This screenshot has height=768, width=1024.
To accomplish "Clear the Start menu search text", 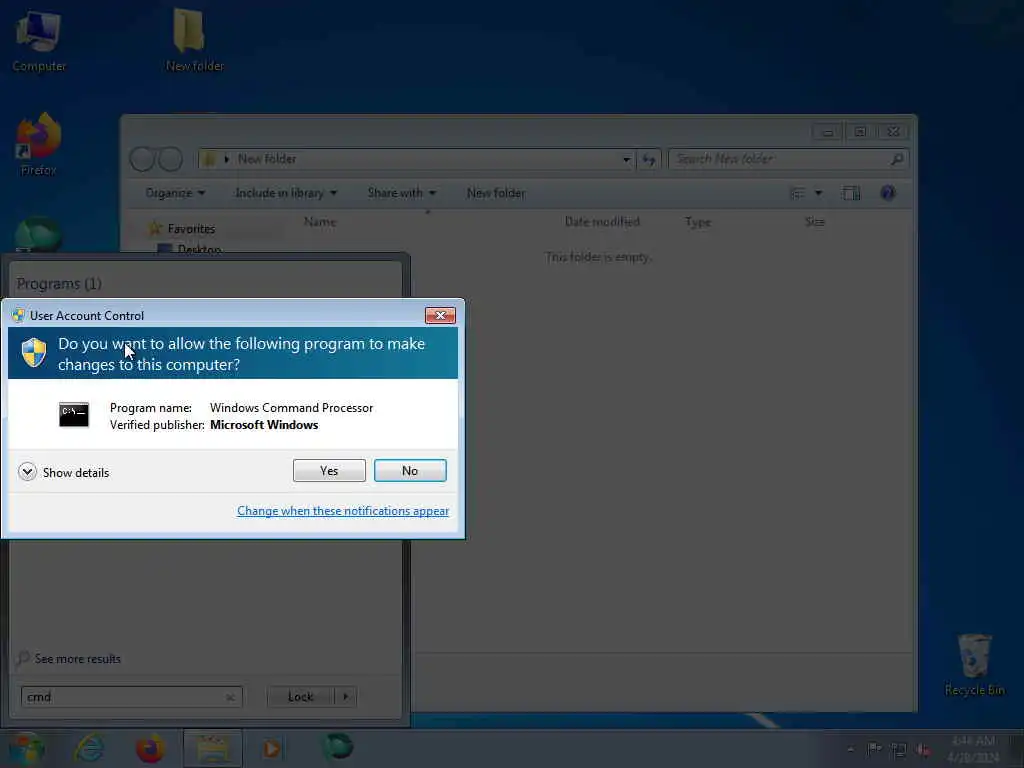I will coord(230,697).
